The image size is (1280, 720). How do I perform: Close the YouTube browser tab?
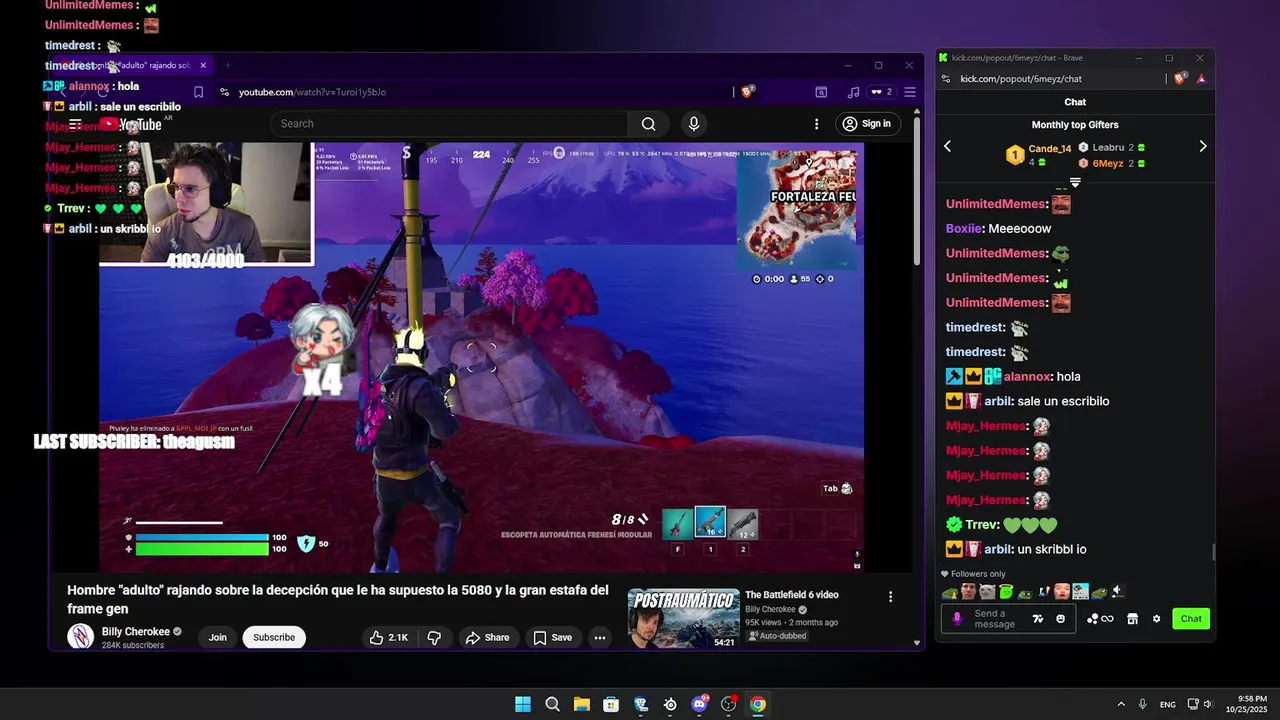tap(203, 65)
